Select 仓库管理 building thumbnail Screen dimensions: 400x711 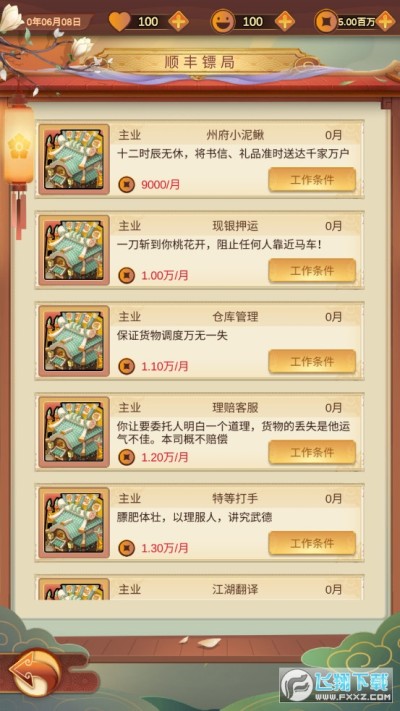click(x=74, y=341)
